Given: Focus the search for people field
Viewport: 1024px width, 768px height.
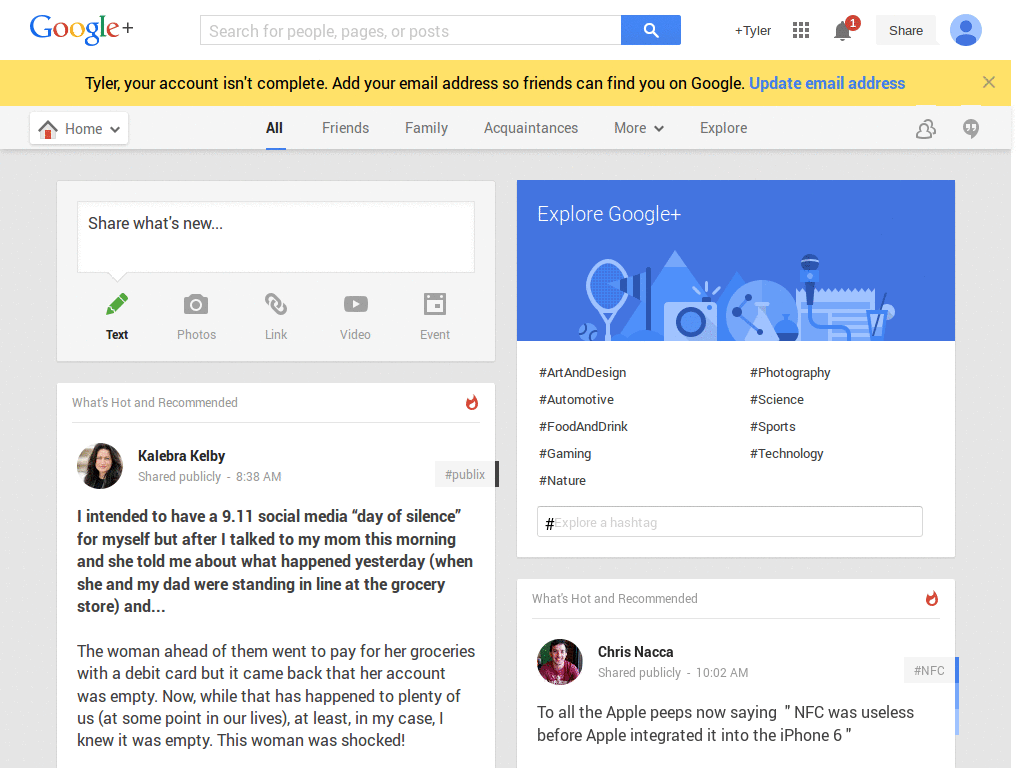Looking at the screenshot, I should (x=411, y=30).
